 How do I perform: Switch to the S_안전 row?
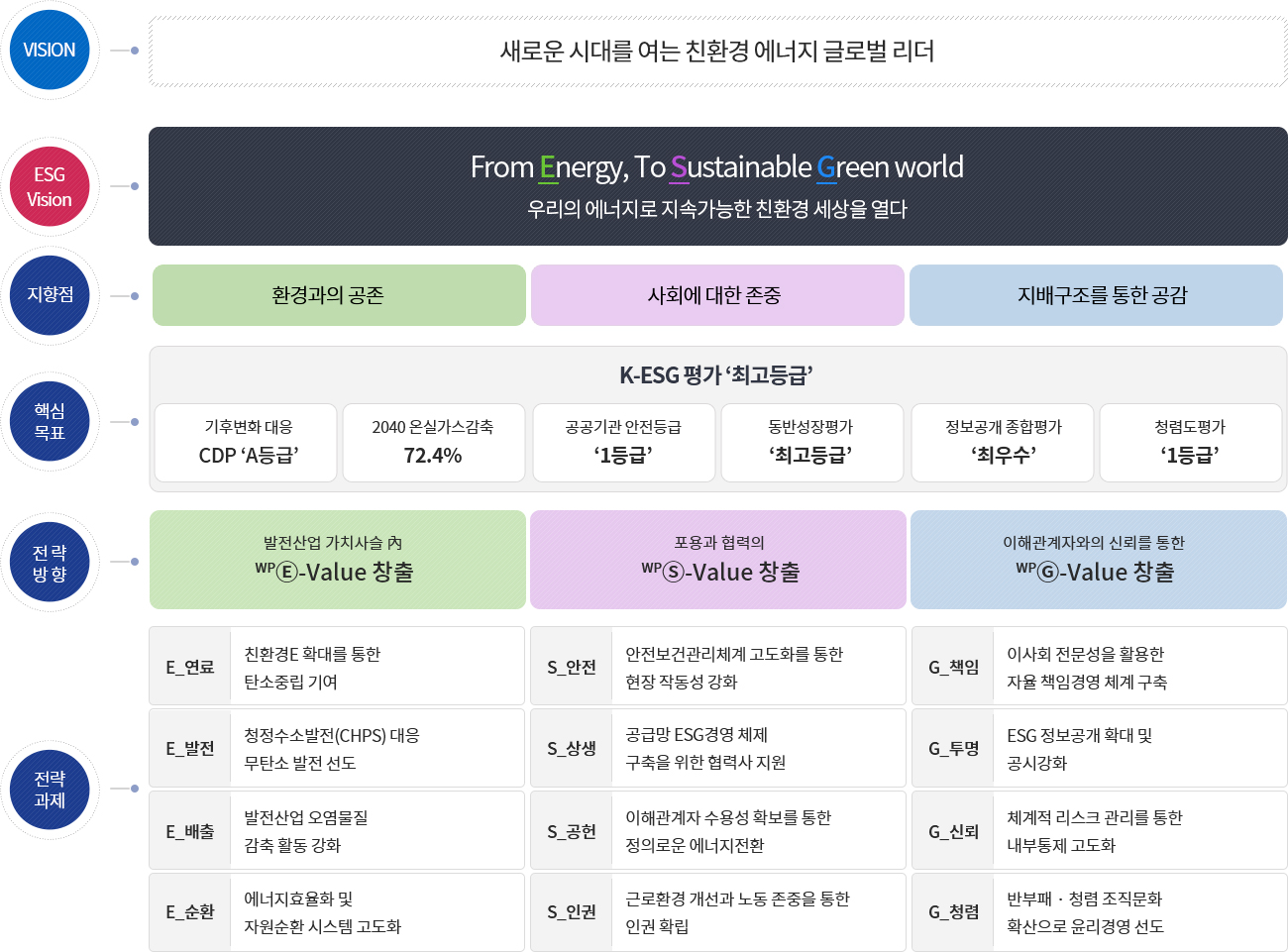tap(571, 665)
